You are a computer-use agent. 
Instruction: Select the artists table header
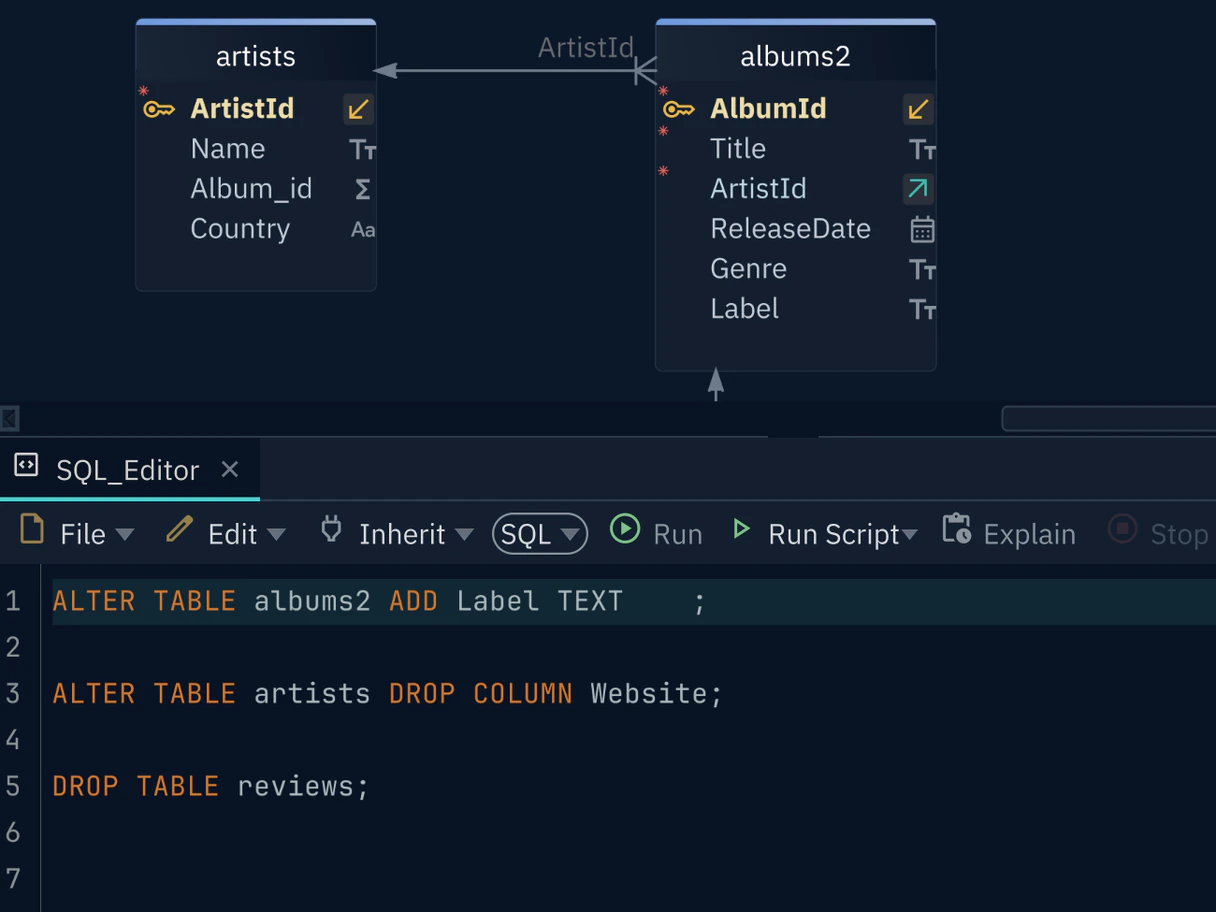pyautogui.click(x=256, y=56)
